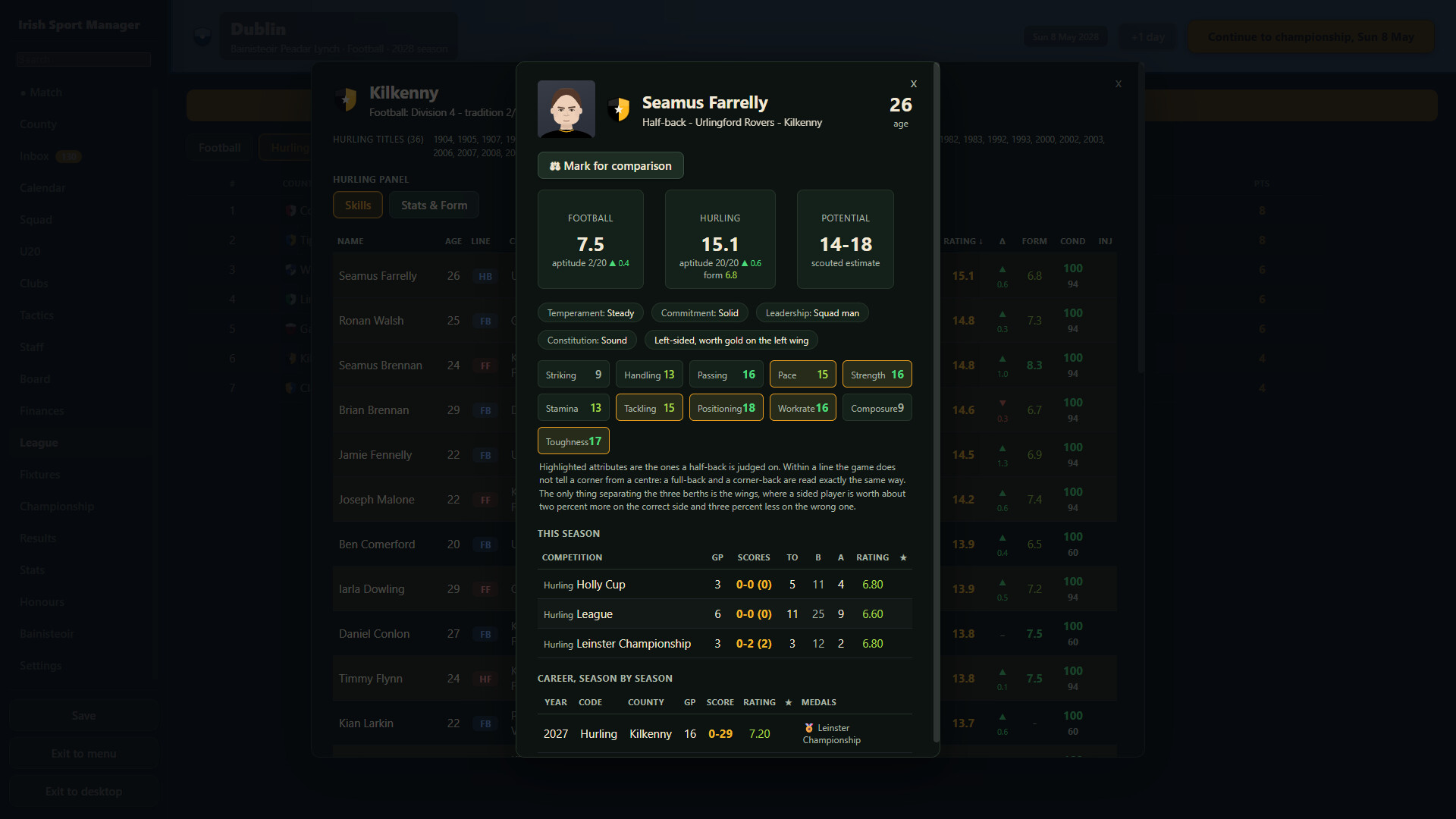The height and width of the screenshot is (819, 1456).
Task: Click the Leinster Championship medal icon
Action: click(809, 728)
